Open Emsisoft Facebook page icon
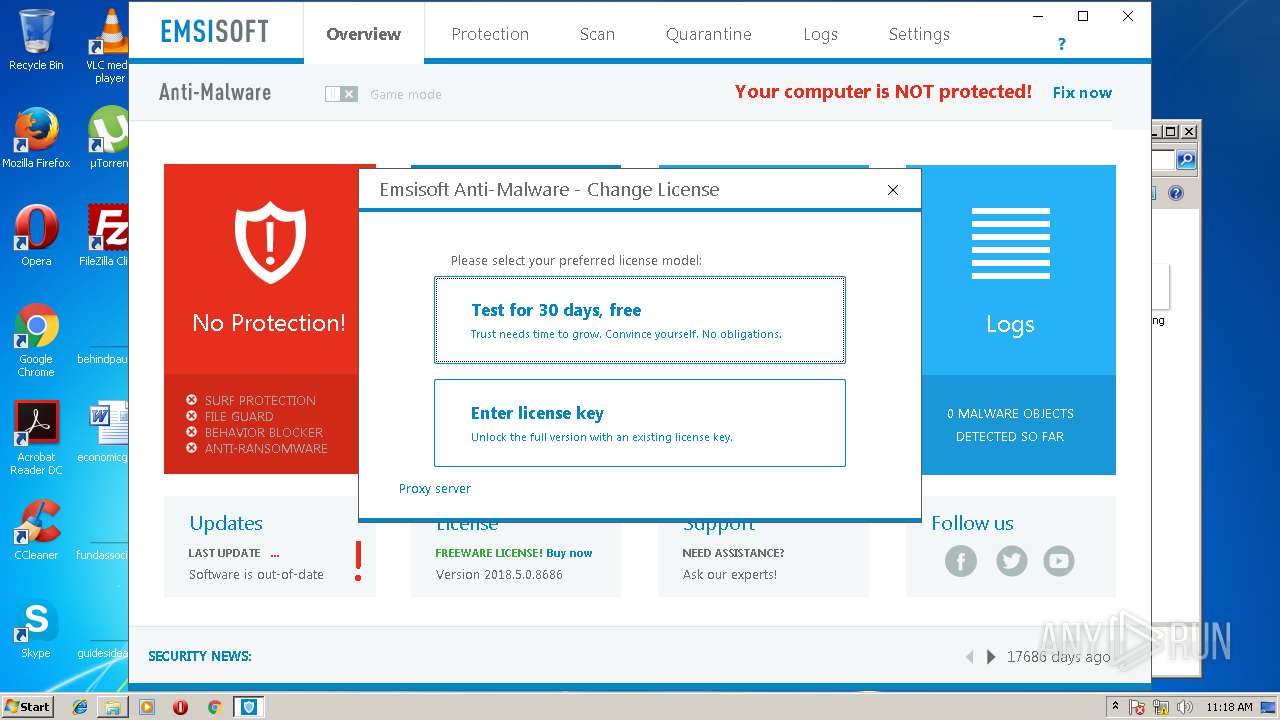Viewport: 1280px width, 720px height. pyautogui.click(x=961, y=561)
